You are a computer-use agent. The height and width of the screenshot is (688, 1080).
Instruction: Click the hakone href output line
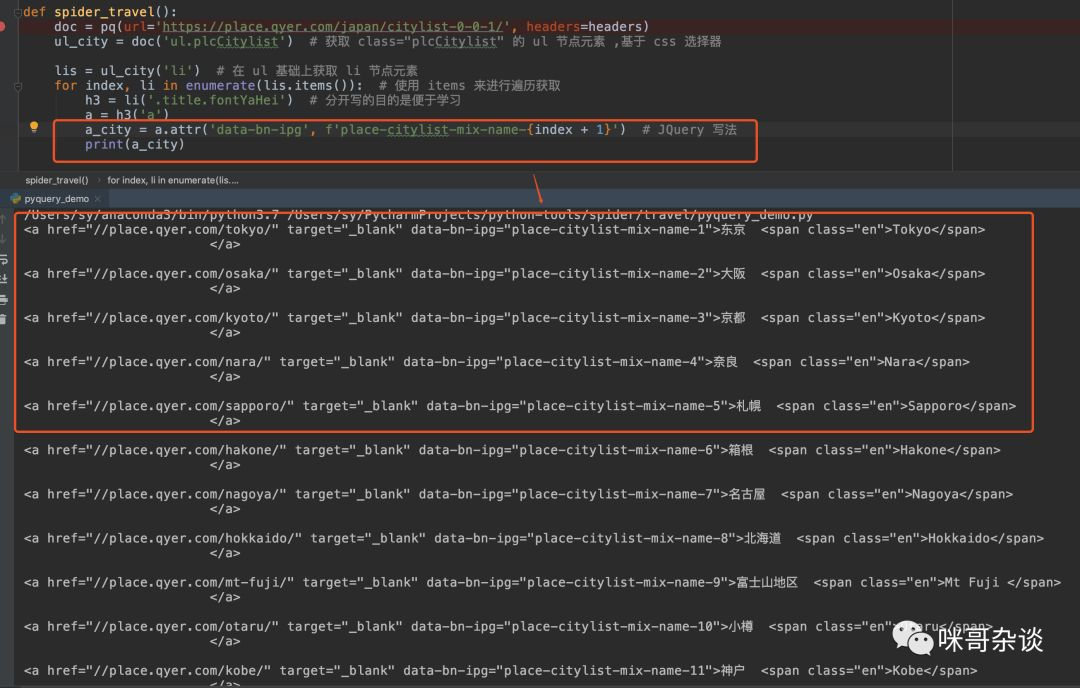coord(512,450)
